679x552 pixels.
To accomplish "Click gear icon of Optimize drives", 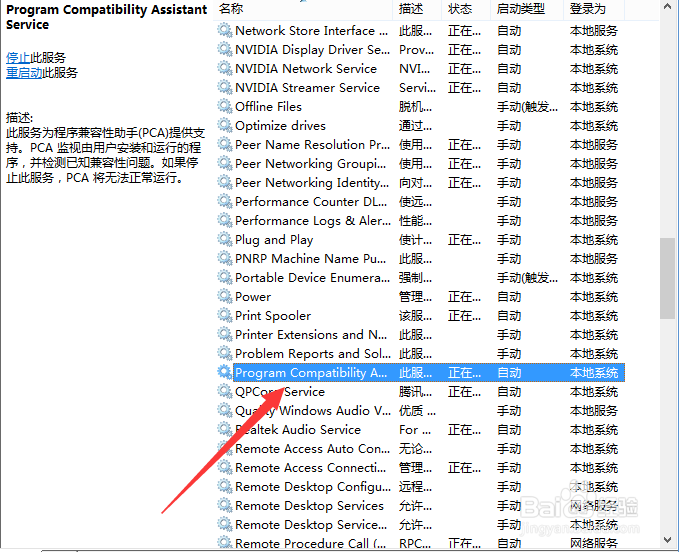I will click(x=224, y=126).
